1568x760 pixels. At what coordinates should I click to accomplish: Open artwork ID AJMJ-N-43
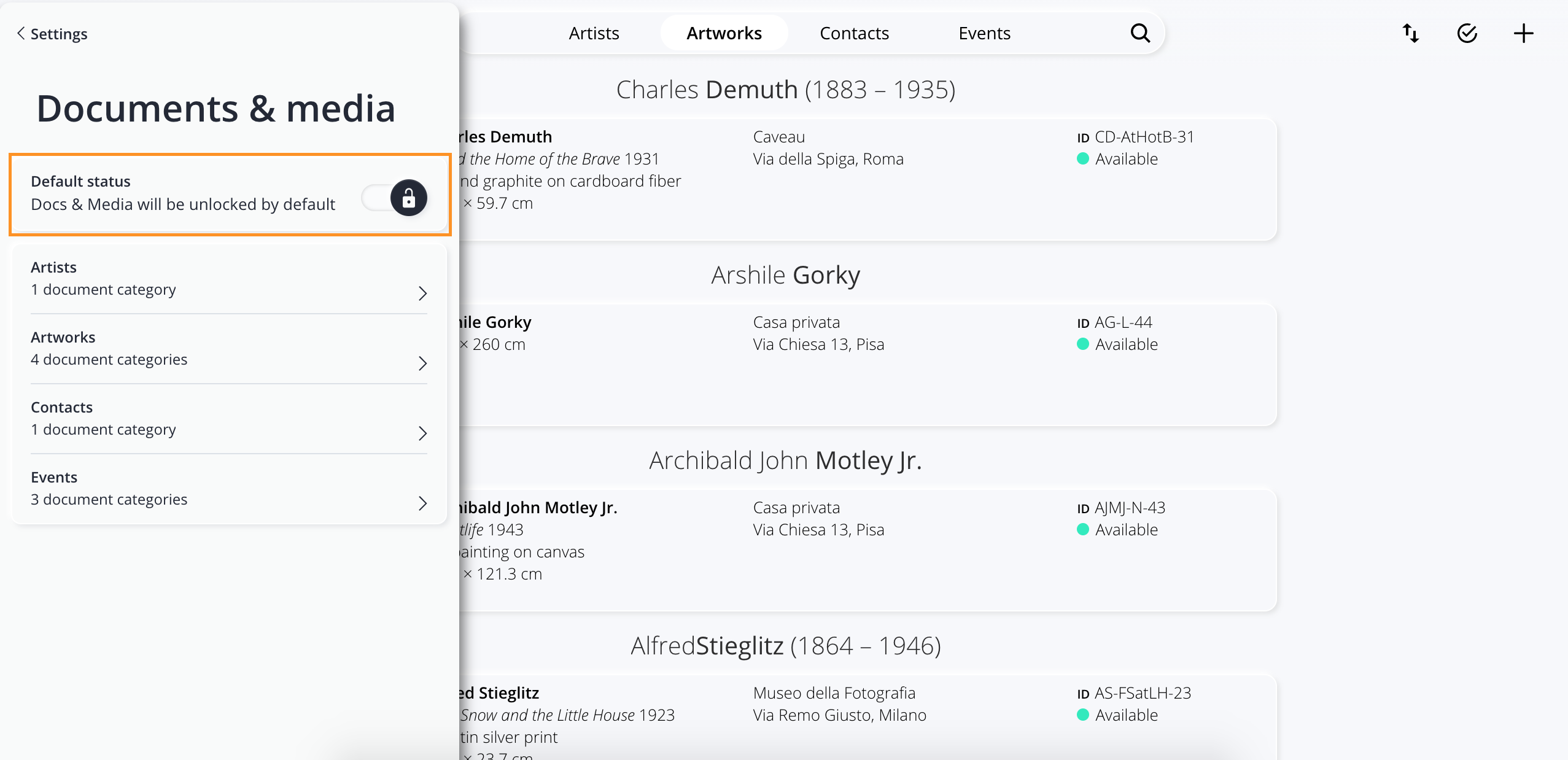pyautogui.click(x=1121, y=508)
